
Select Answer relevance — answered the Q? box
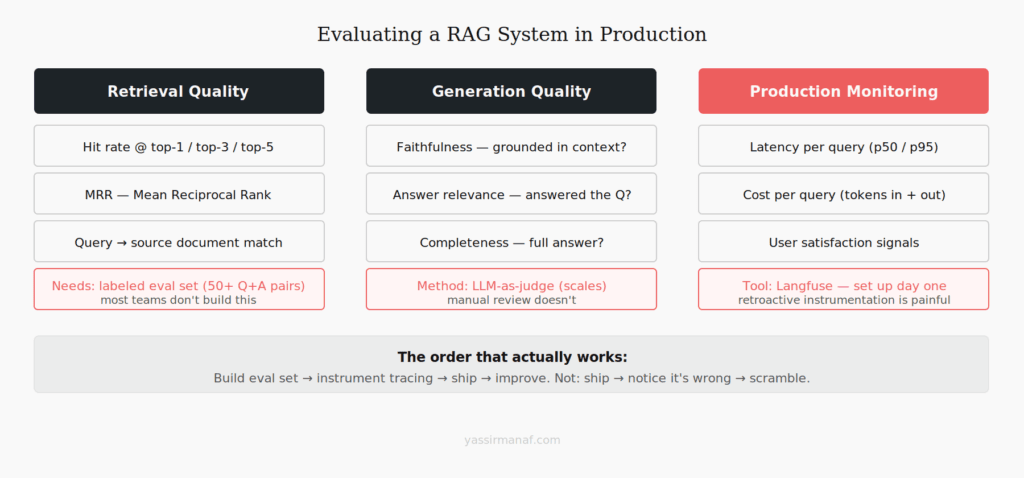[511, 194]
